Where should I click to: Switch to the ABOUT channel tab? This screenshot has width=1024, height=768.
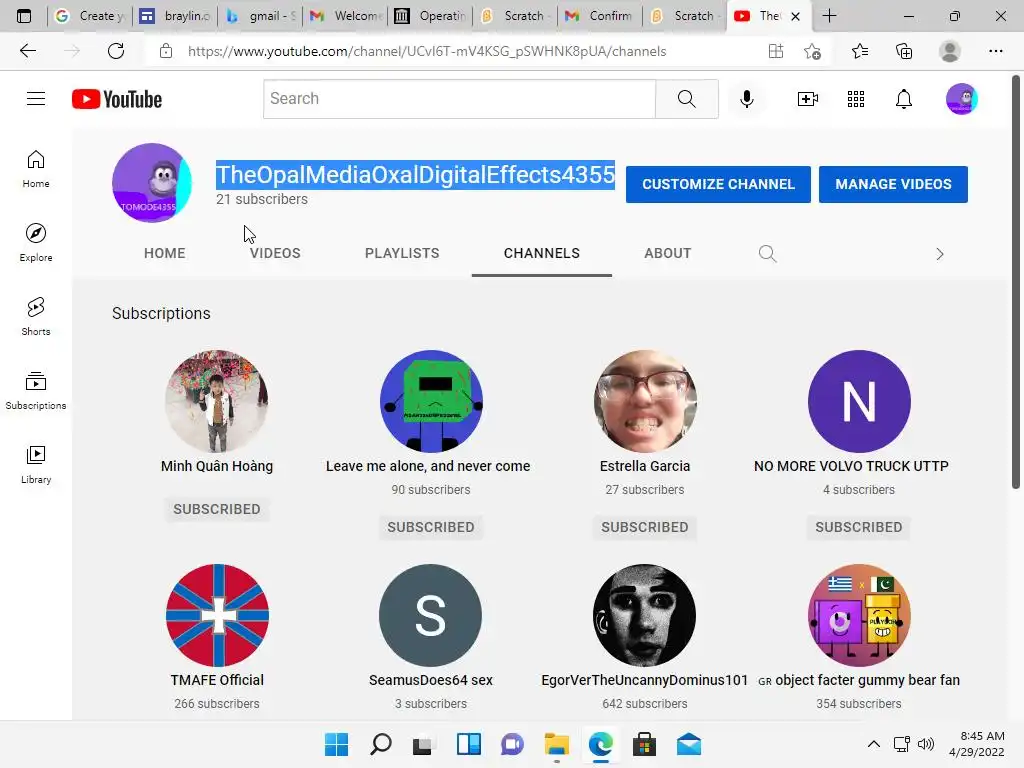click(667, 253)
